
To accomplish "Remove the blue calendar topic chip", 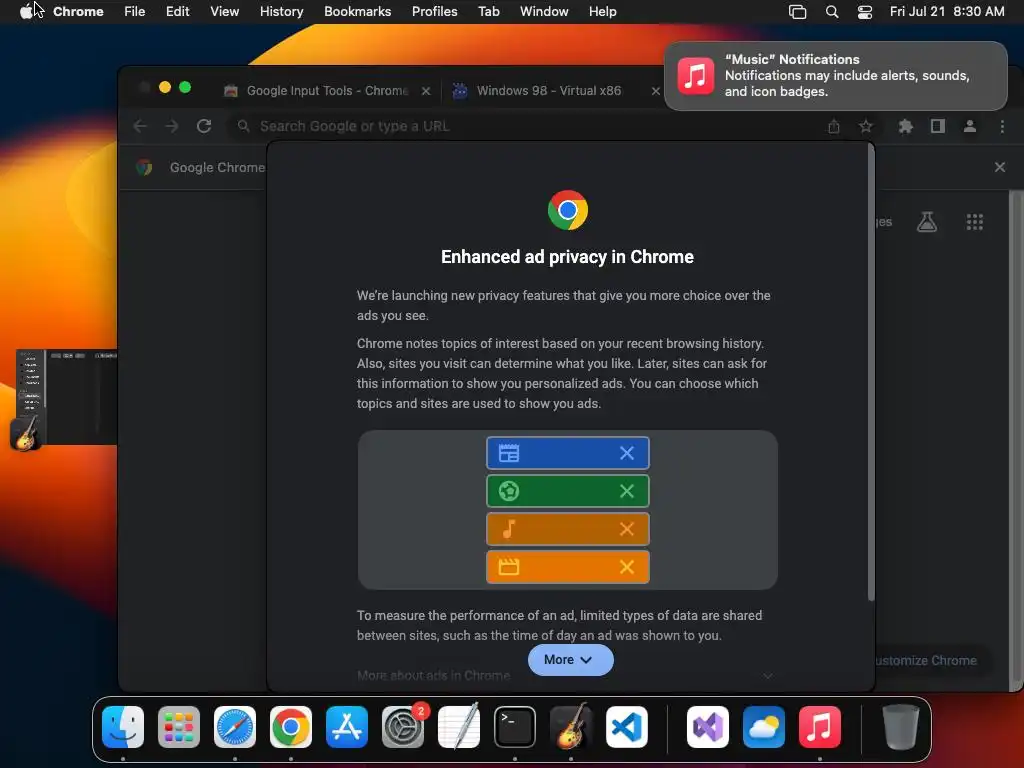I will tap(627, 453).
